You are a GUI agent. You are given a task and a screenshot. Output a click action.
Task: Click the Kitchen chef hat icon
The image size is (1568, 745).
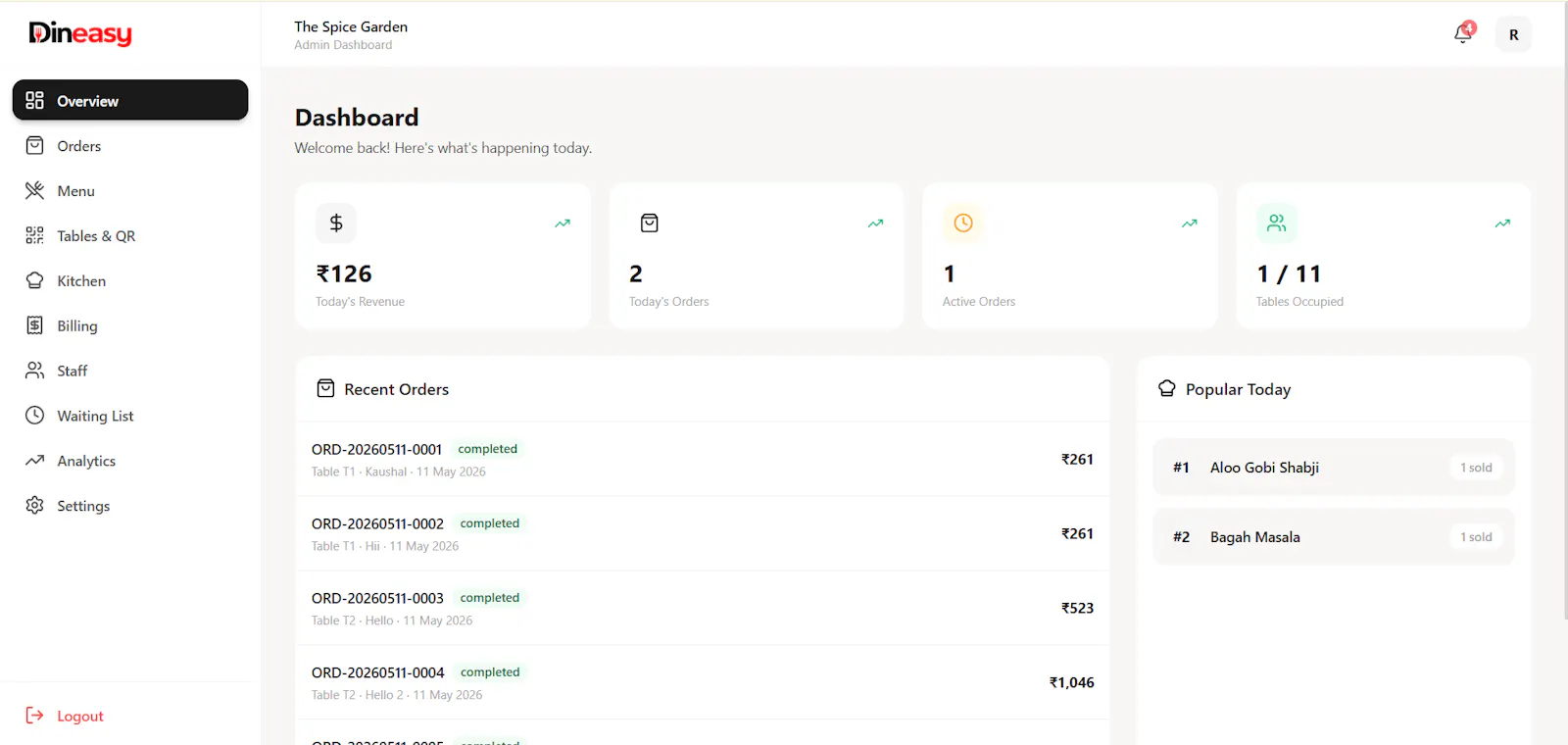34,280
